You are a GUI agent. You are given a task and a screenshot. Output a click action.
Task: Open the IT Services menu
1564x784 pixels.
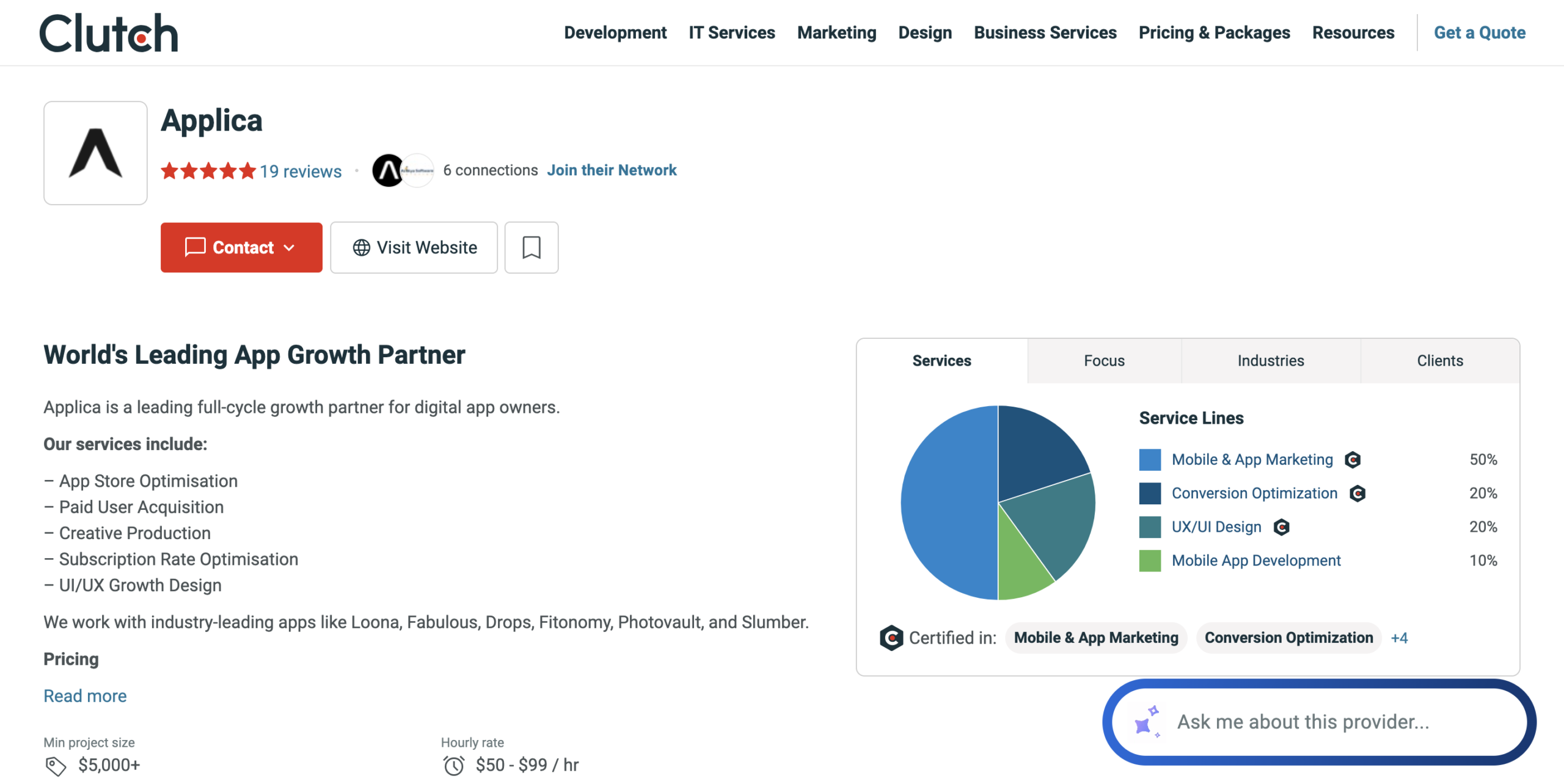click(731, 32)
